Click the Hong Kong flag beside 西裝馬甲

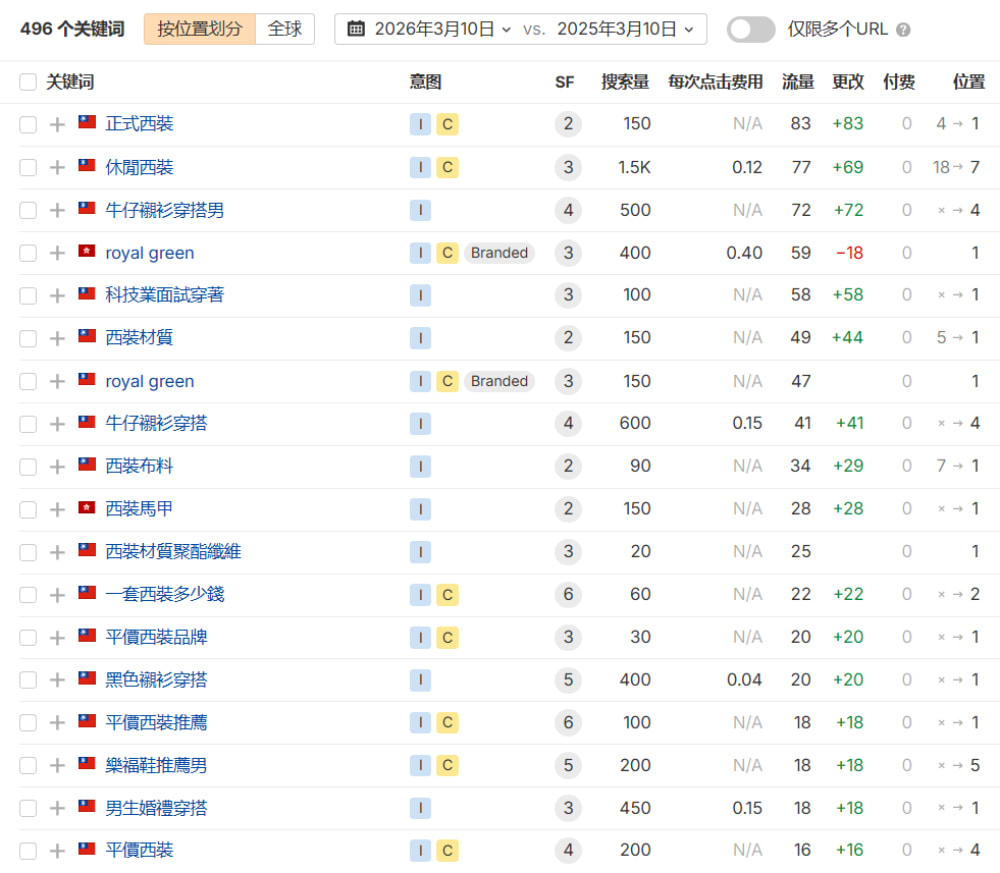(87, 508)
